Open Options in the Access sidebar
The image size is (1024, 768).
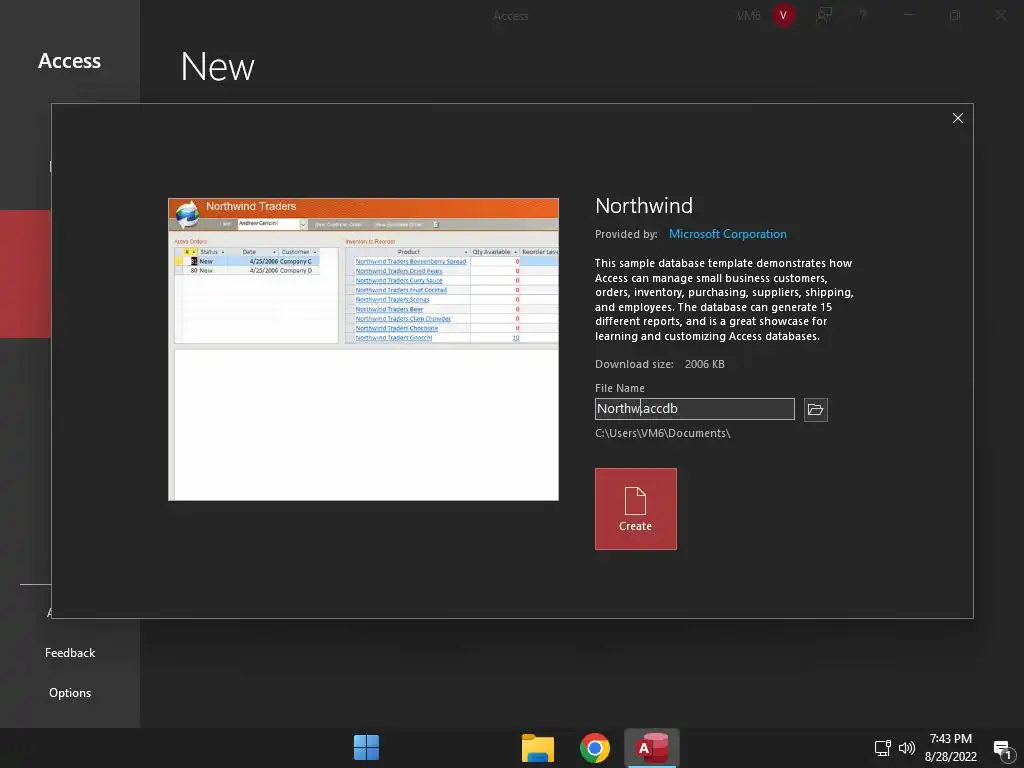click(x=70, y=693)
